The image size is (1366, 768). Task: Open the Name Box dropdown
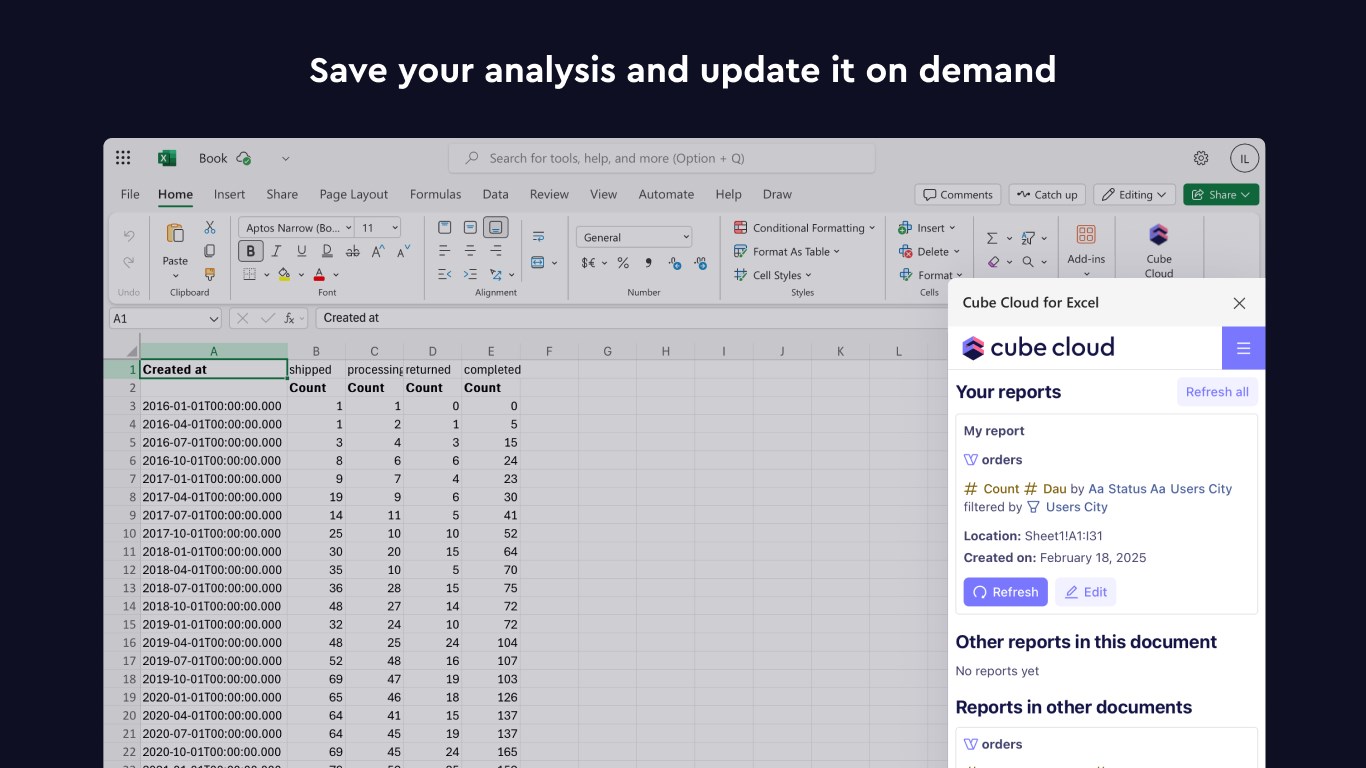point(213,318)
